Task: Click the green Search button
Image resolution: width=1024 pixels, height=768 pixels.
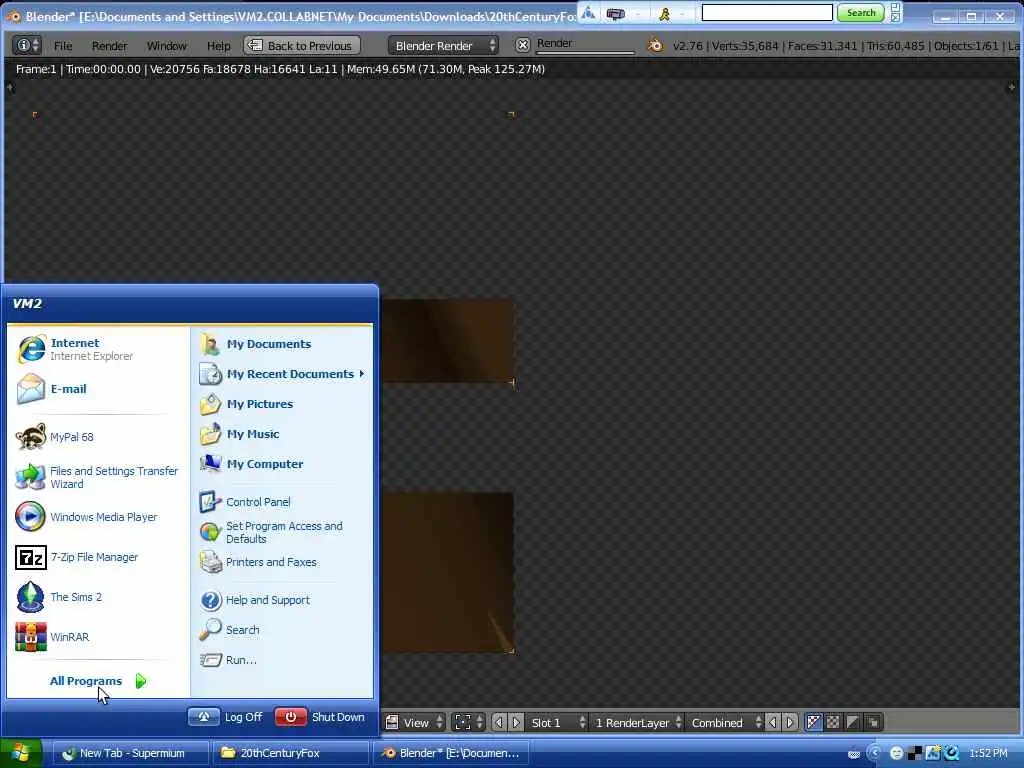Action: coord(861,12)
